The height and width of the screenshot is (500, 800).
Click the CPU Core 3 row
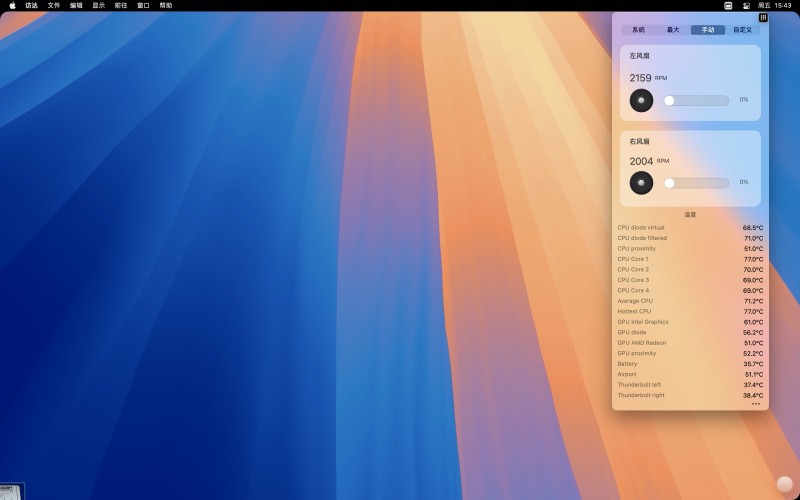coord(690,280)
